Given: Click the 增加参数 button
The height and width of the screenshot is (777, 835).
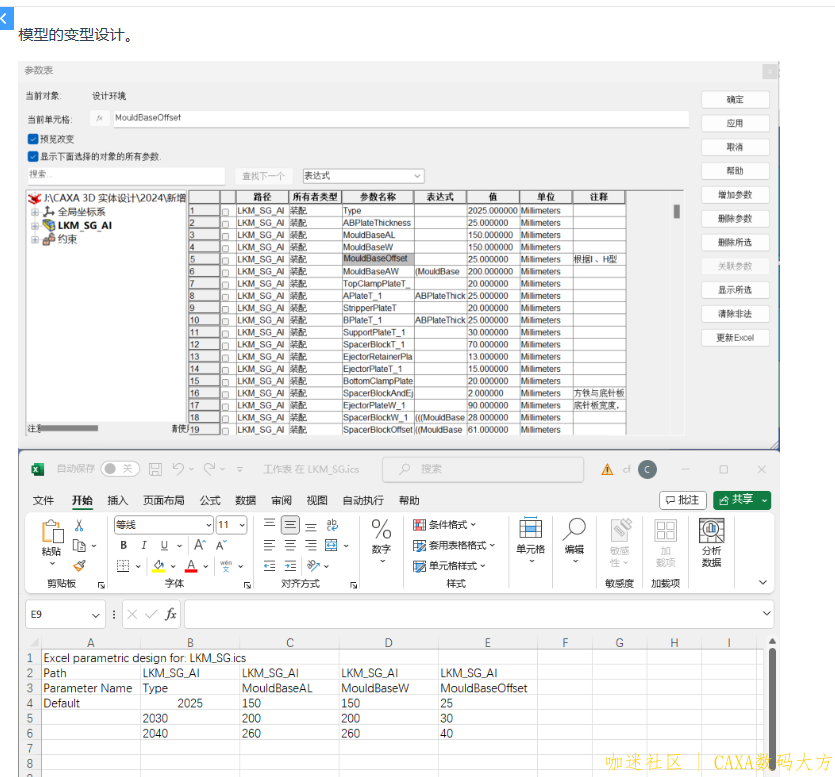Looking at the screenshot, I should pyautogui.click(x=735, y=195).
